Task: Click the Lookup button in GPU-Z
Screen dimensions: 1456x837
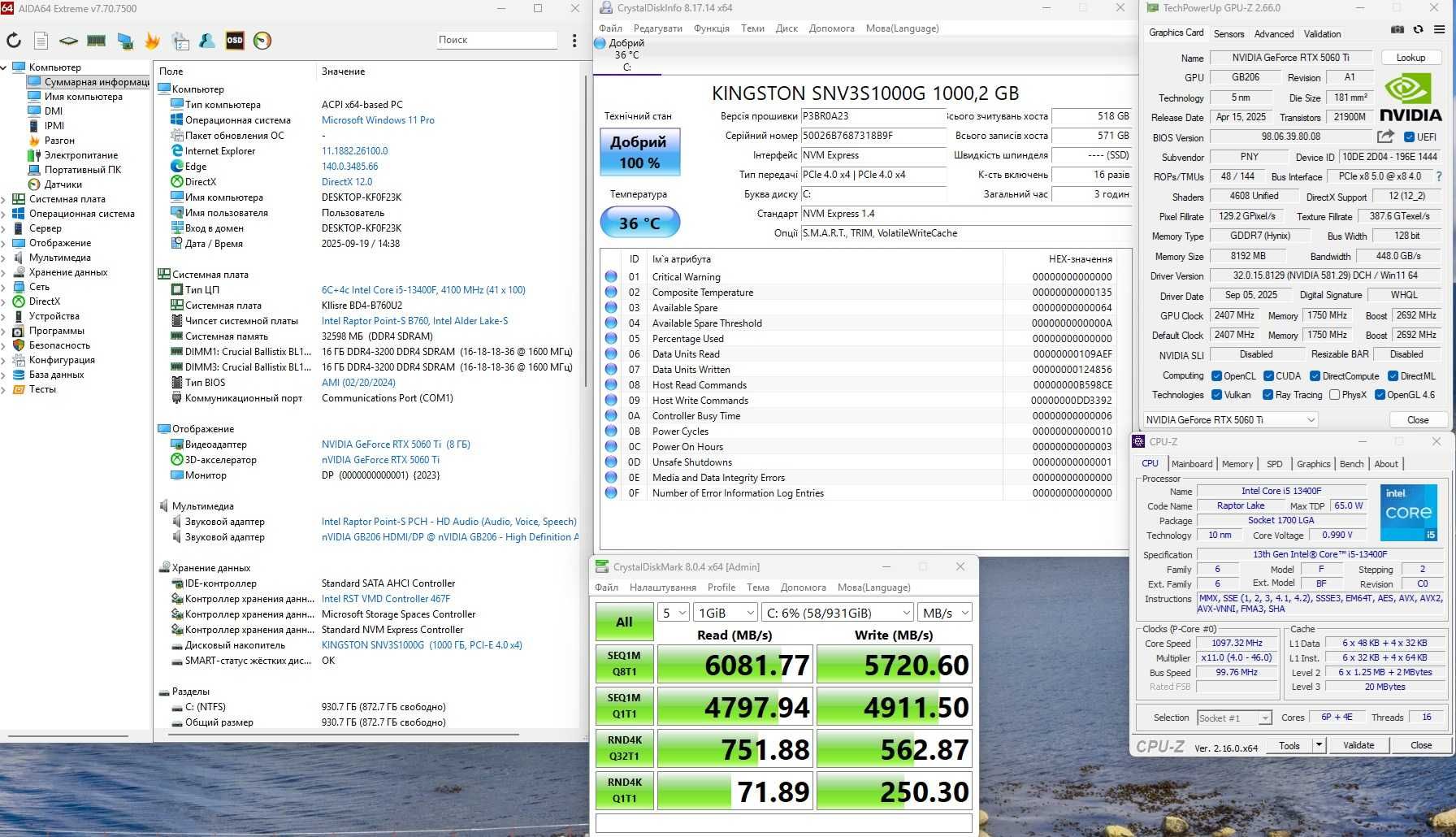Action: 1410,58
